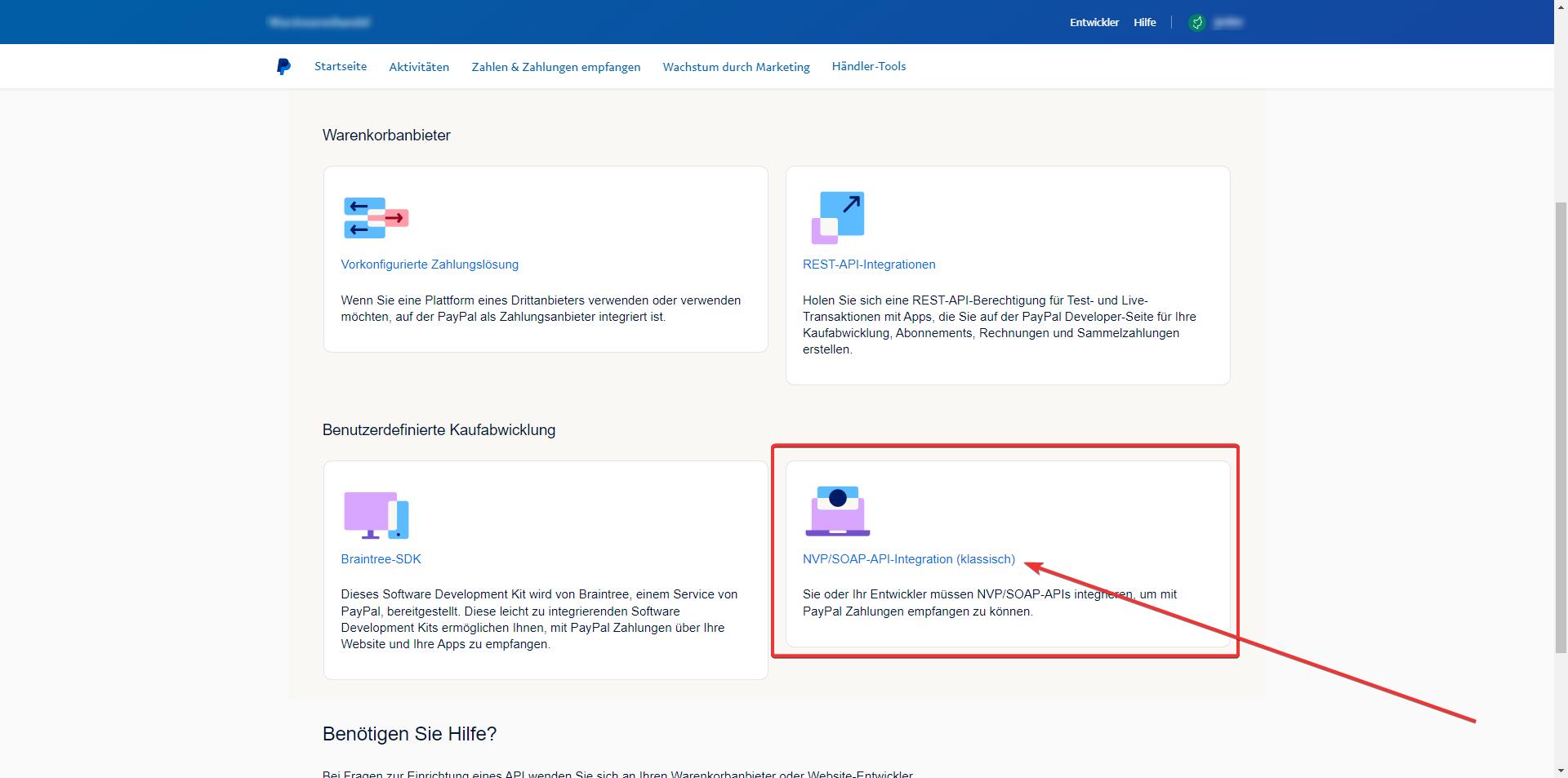1568x778 pixels.
Task: Click the REST-API-Integrationen icon
Action: click(837, 218)
